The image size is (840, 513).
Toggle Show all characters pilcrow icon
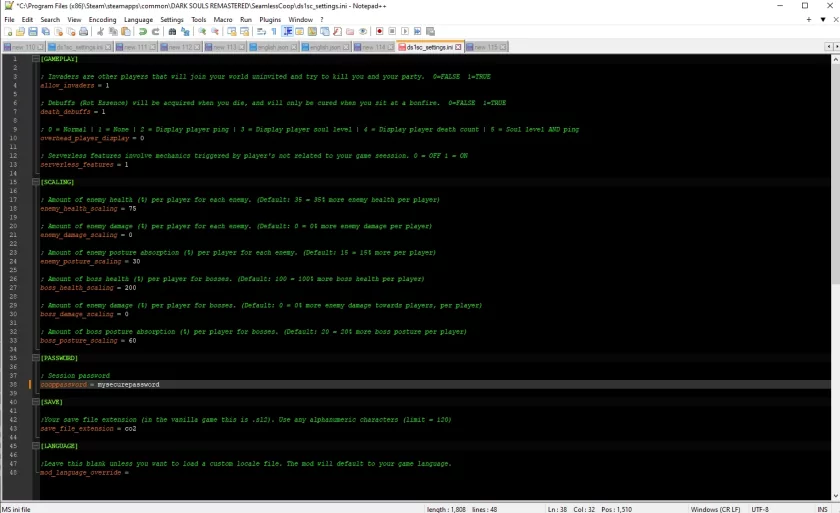click(x=274, y=32)
